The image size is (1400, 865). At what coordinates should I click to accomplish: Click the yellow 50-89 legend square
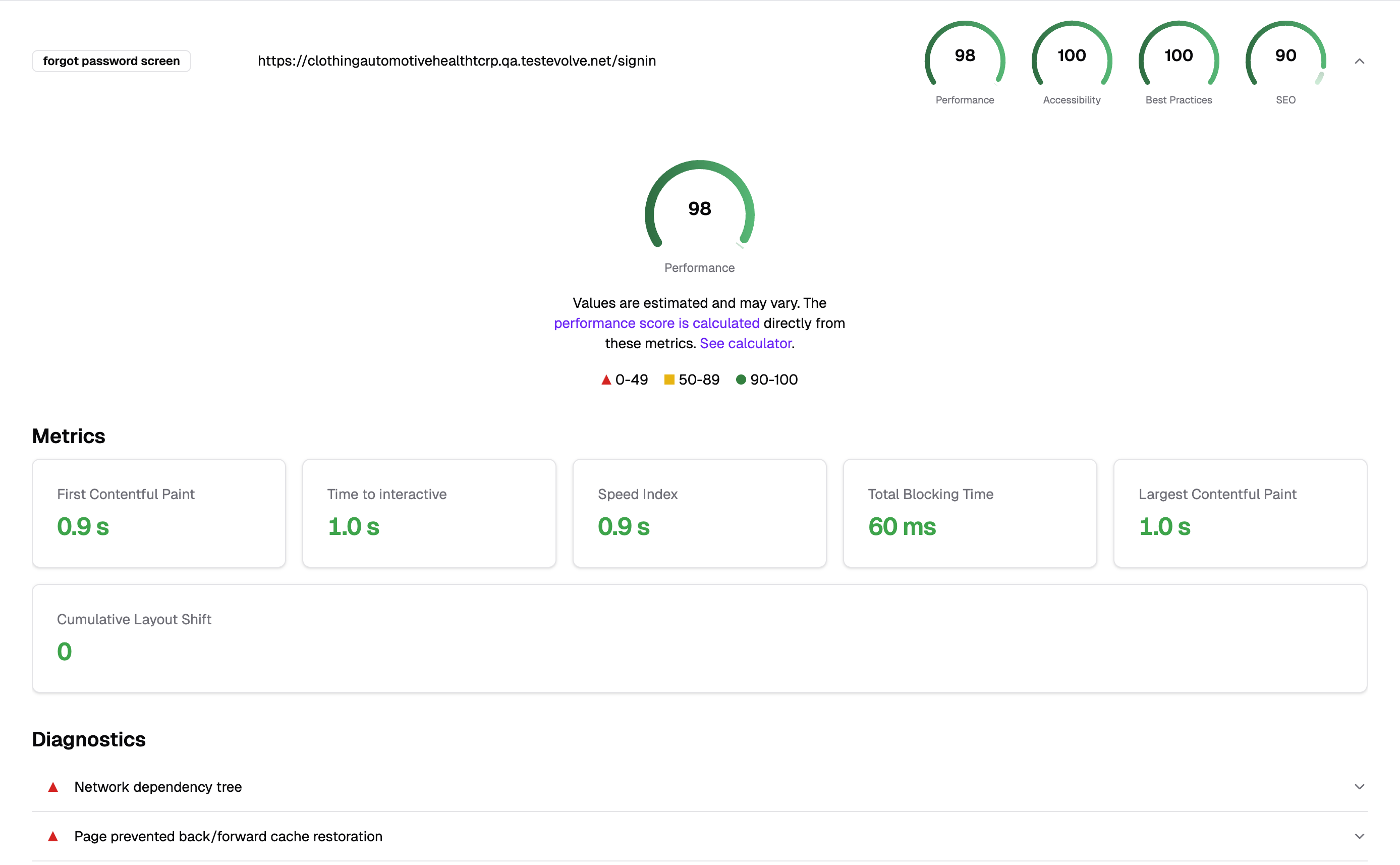click(669, 380)
